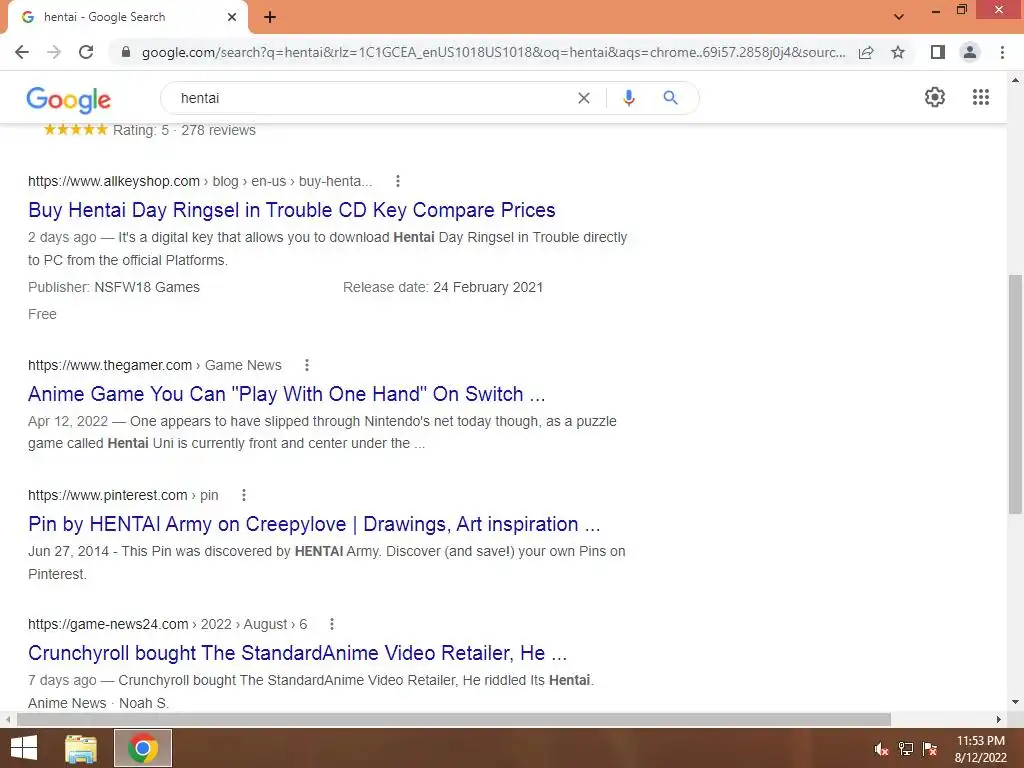Click the share page icon in address bar

[866, 52]
